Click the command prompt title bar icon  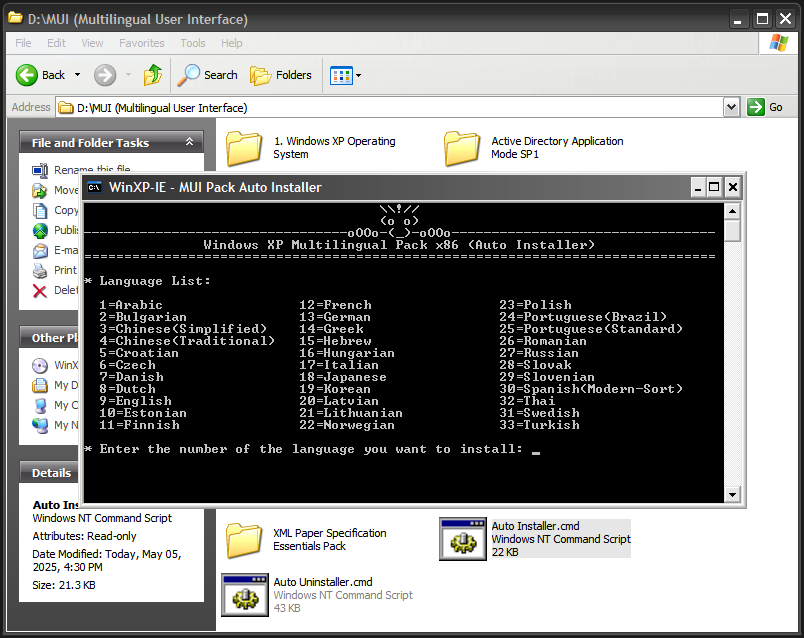(94, 187)
